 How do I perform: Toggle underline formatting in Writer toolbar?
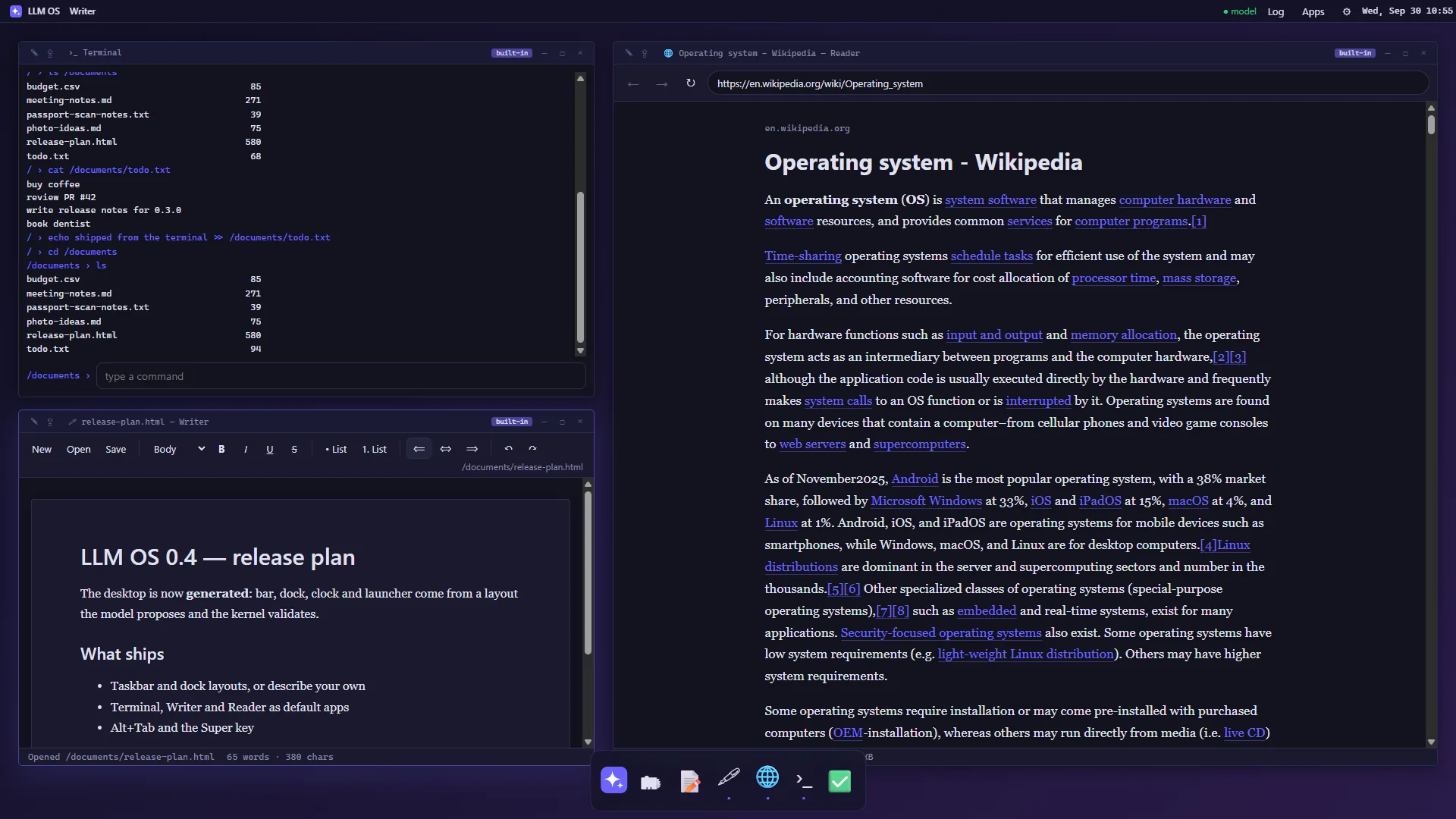[270, 450]
